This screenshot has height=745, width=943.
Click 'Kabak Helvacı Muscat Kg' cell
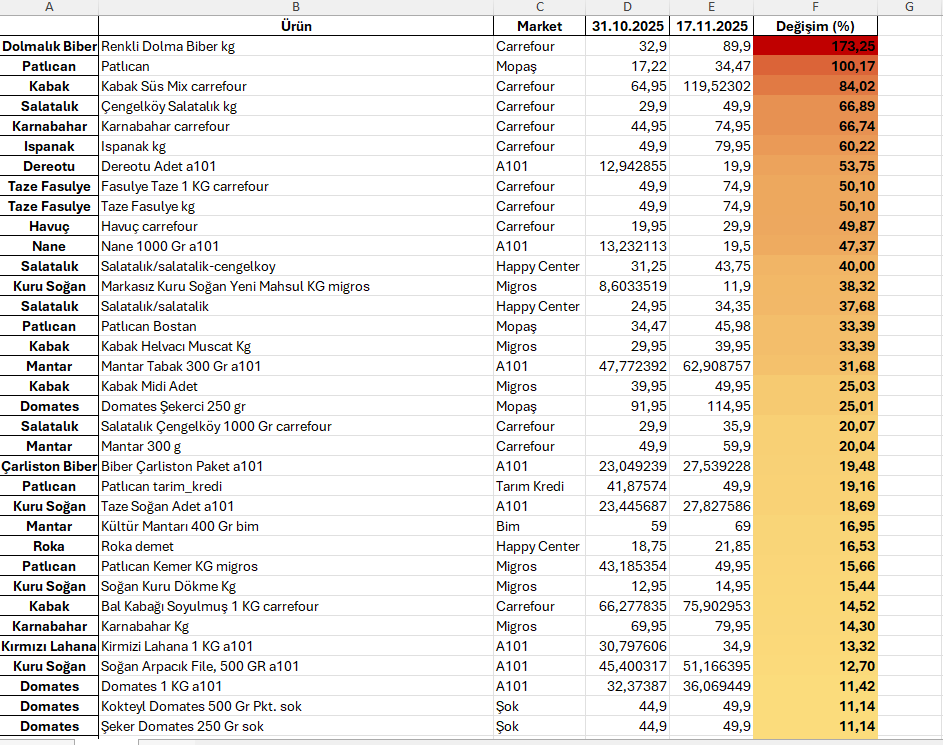tap(296, 346)
